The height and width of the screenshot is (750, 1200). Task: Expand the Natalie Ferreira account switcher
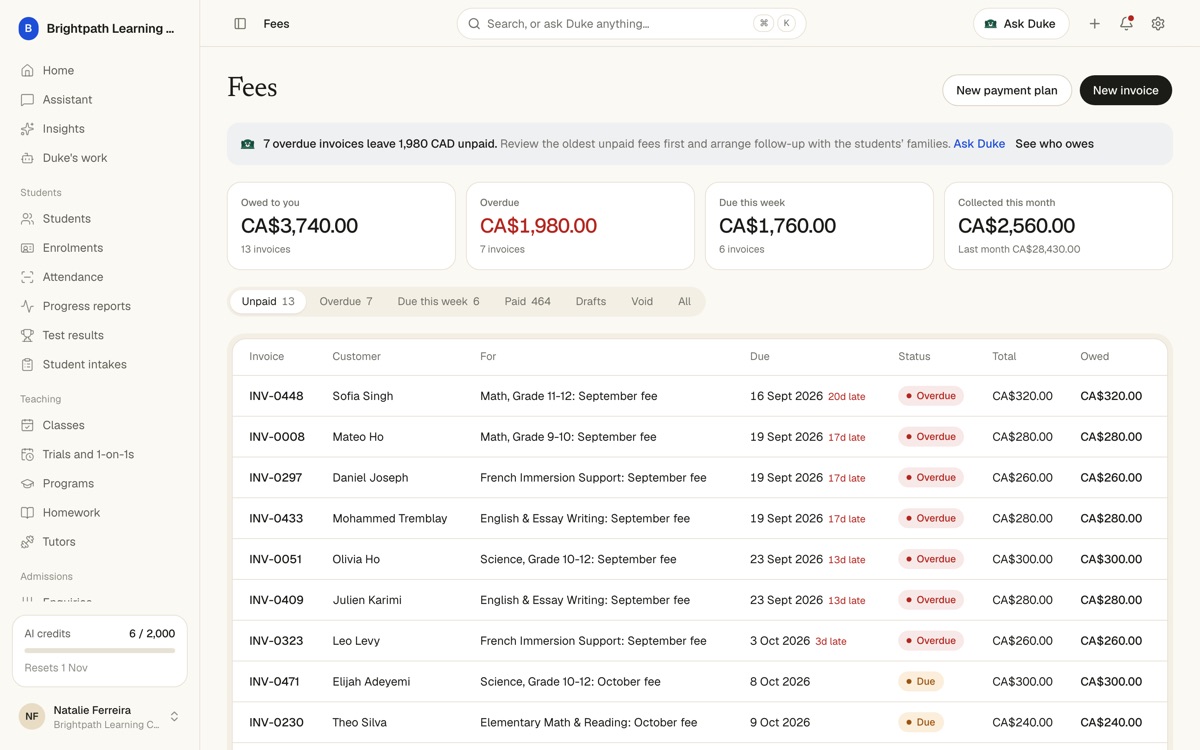pos(174,716)
